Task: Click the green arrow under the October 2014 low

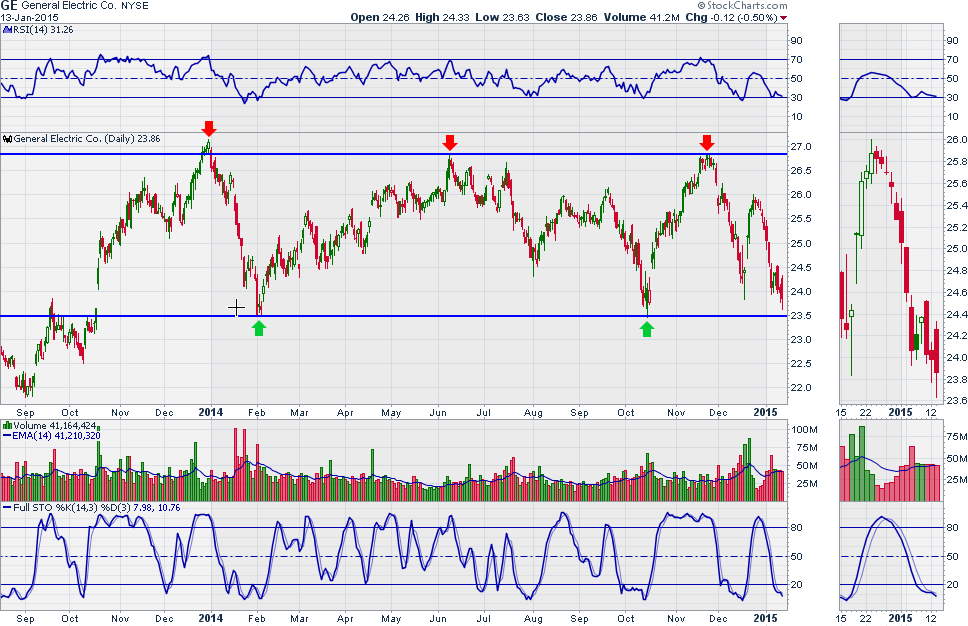Action: click(646, 329)
